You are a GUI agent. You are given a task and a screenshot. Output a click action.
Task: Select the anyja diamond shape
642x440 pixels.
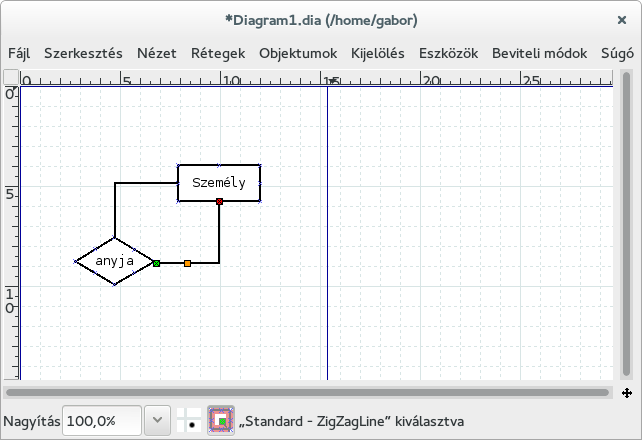click(x=115, y=262)
